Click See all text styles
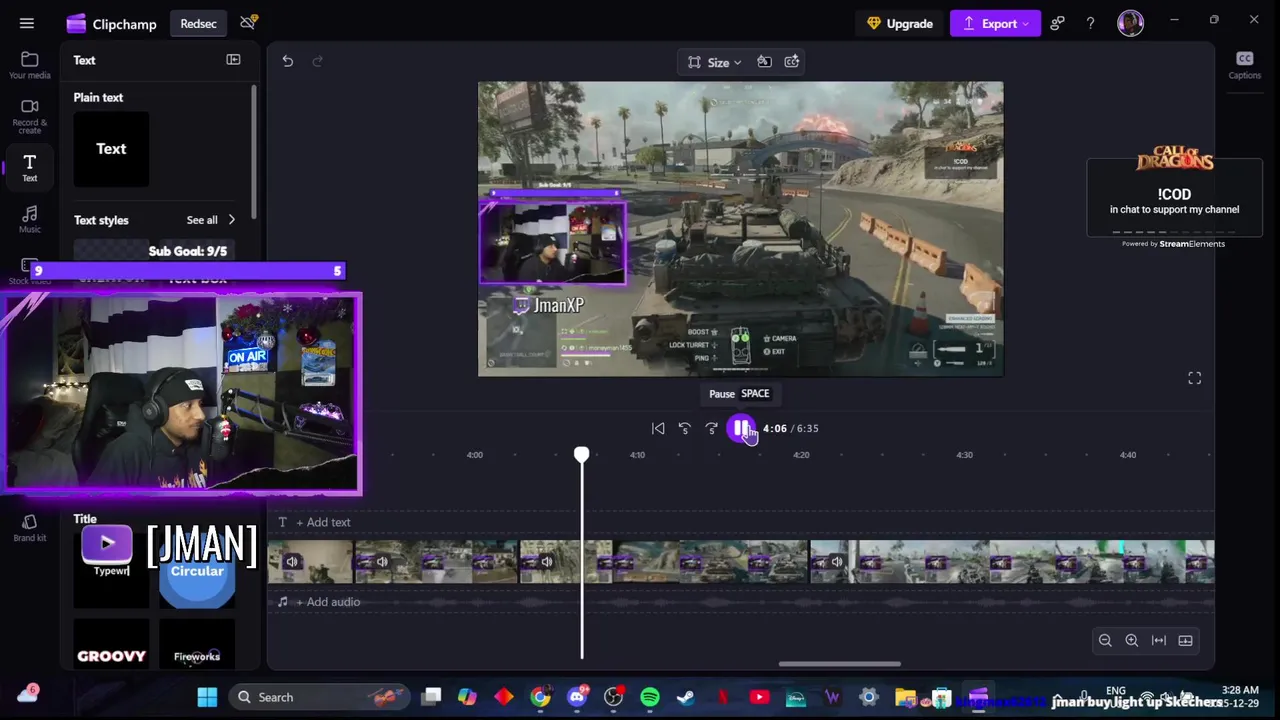This screenshot has height=720, width=1280. coord(202,220)
